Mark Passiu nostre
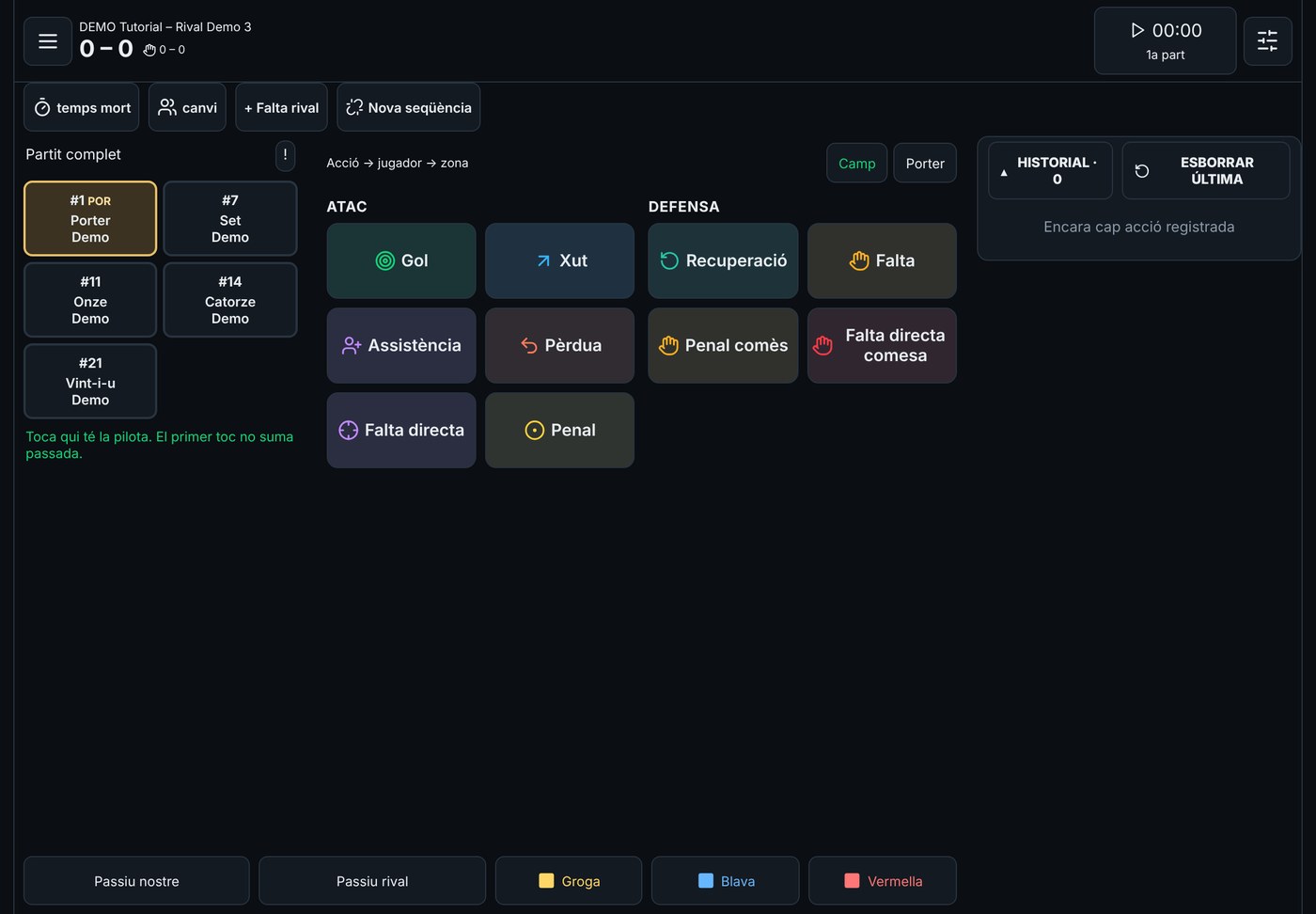1316x914 pixels. 136,881
